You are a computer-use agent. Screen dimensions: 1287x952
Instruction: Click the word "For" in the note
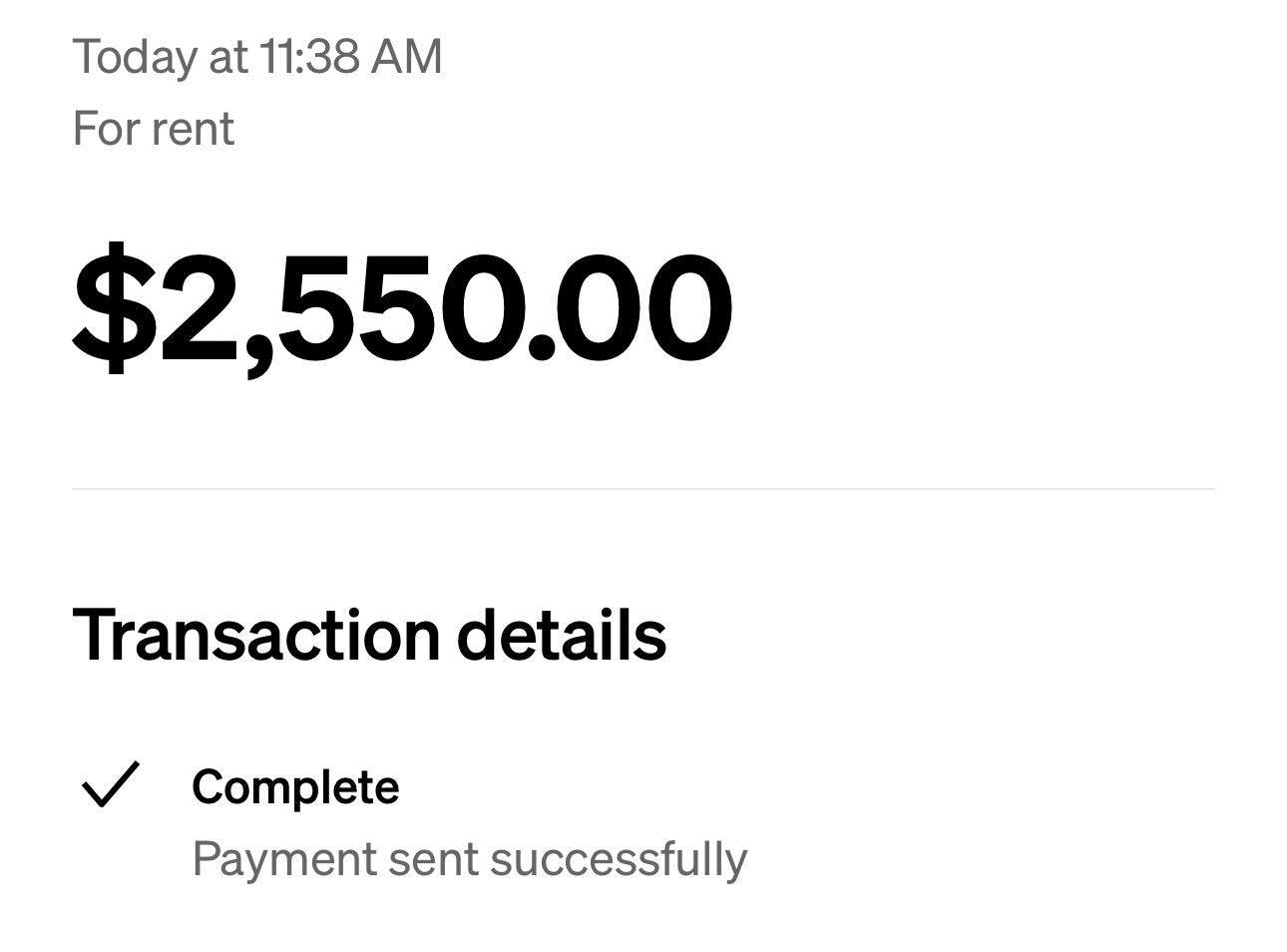click(x=105, y=129)
